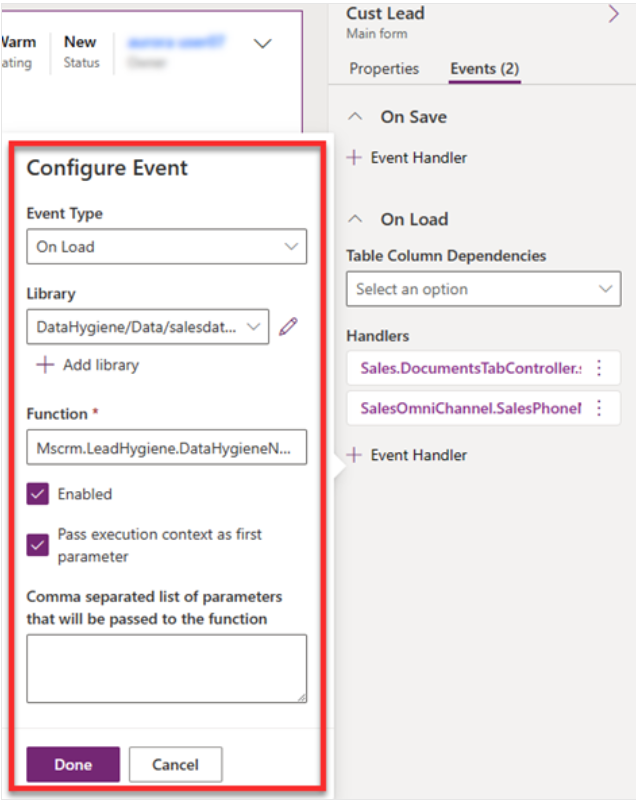The image size is (636, 809).
Task: Click the Done button
Action: pos(73,764)
